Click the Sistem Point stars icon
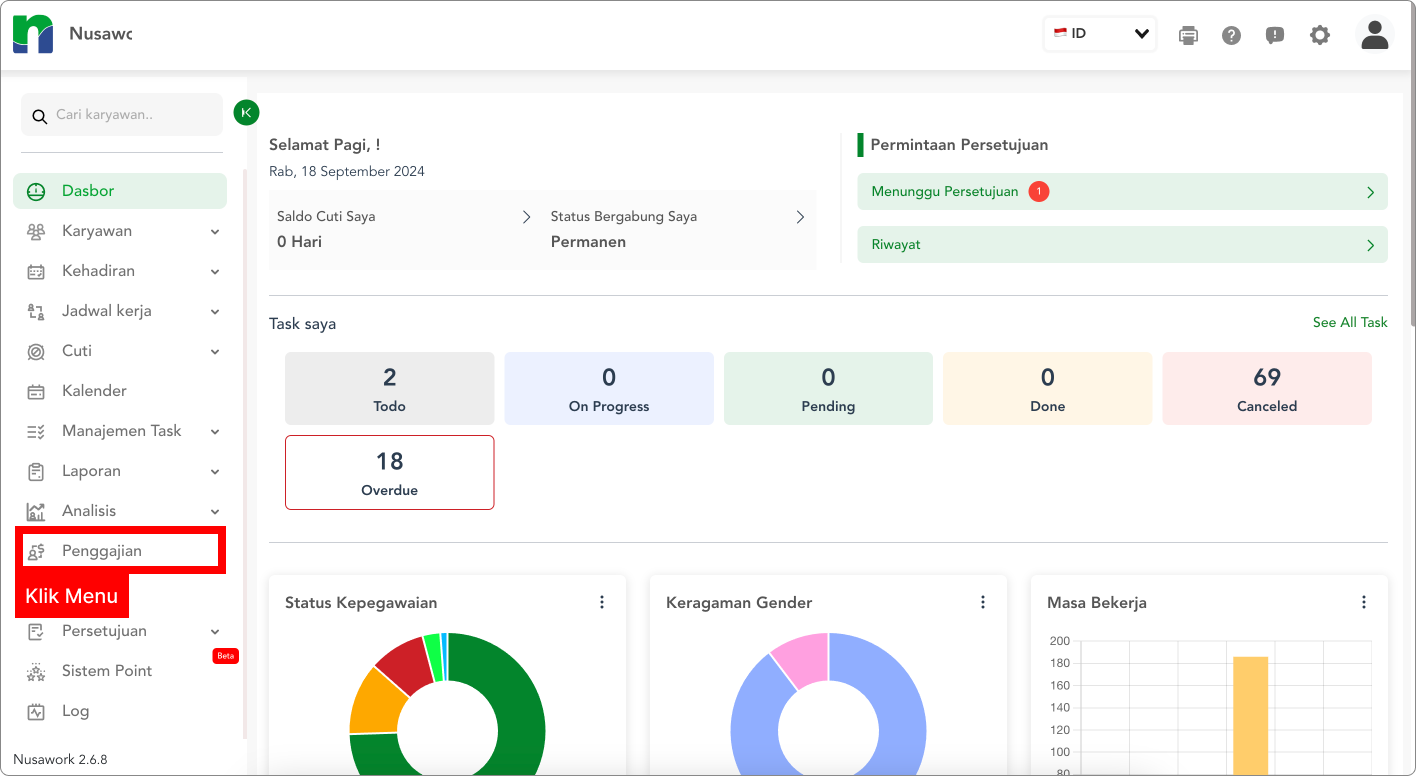 36,672
